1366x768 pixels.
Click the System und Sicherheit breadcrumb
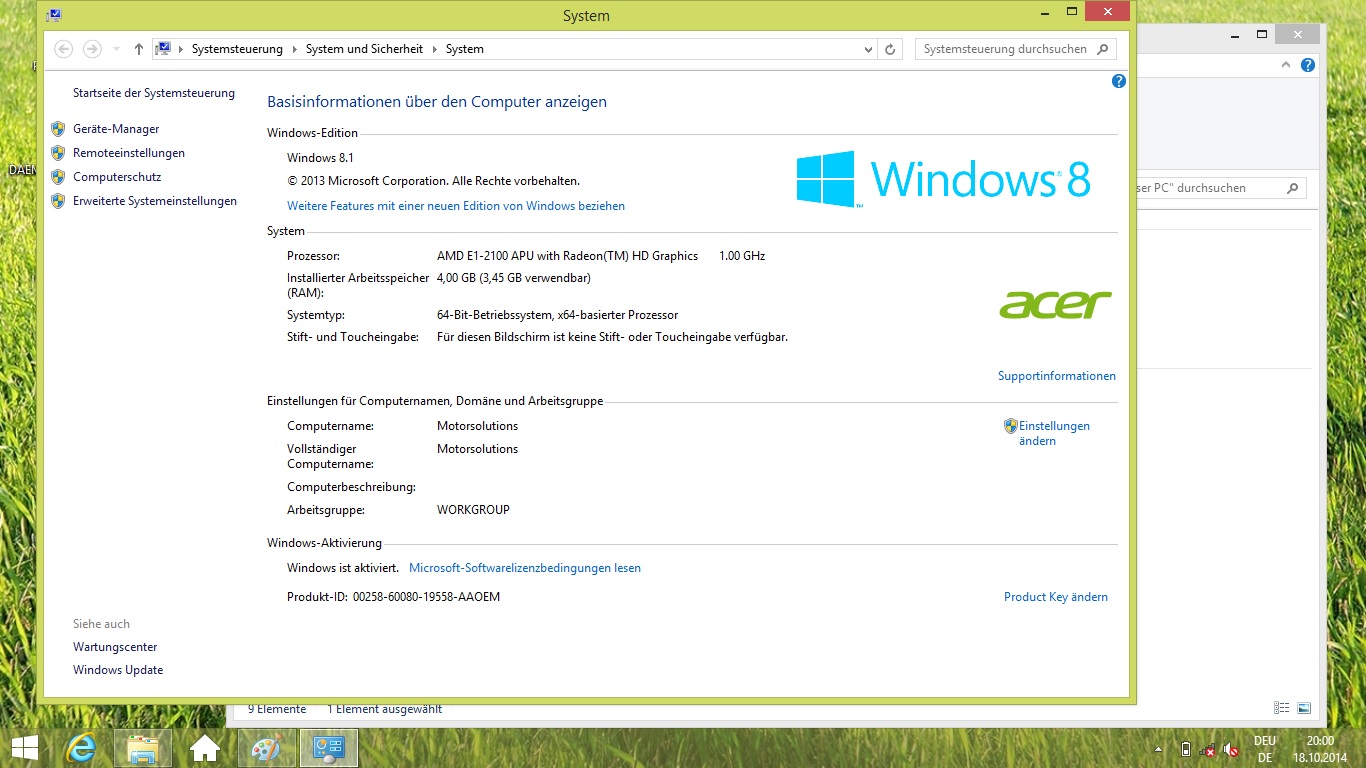[x=364, y=49]
